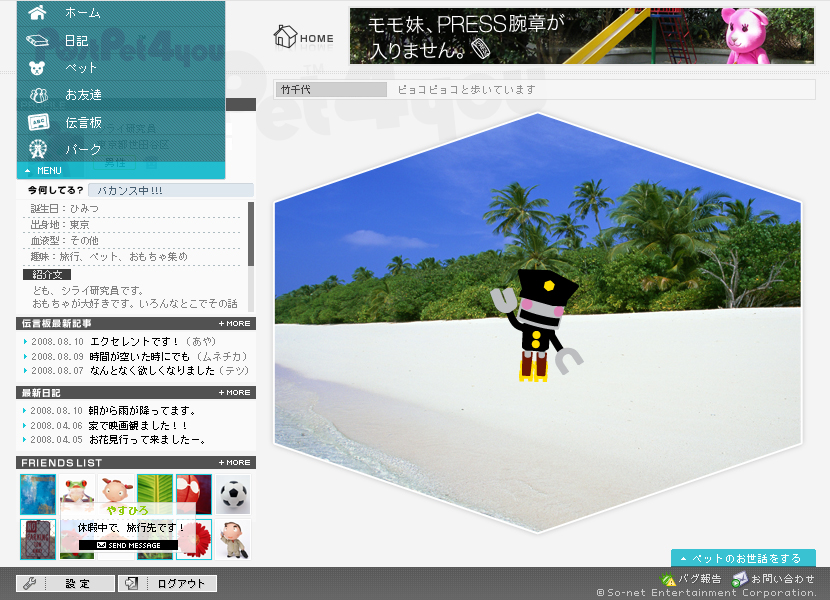830x600 pixels.
Task: Open diary 朝から雨が降ってます。
Action: [x=142, y=410]
